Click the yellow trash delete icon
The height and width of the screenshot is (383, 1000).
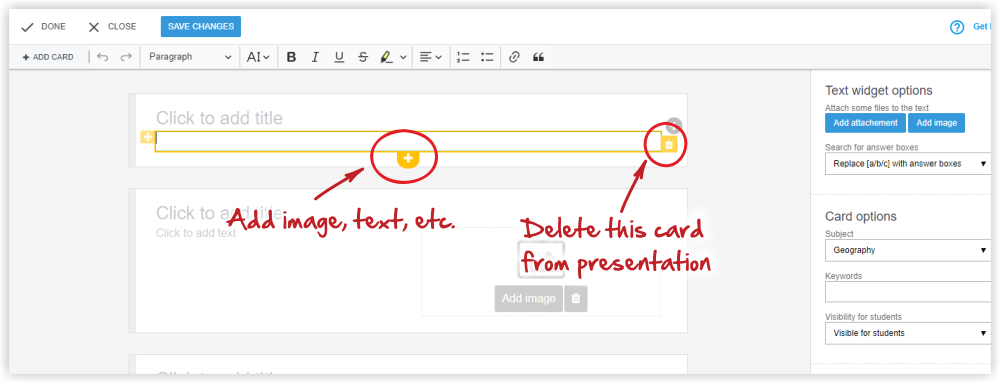668,145
